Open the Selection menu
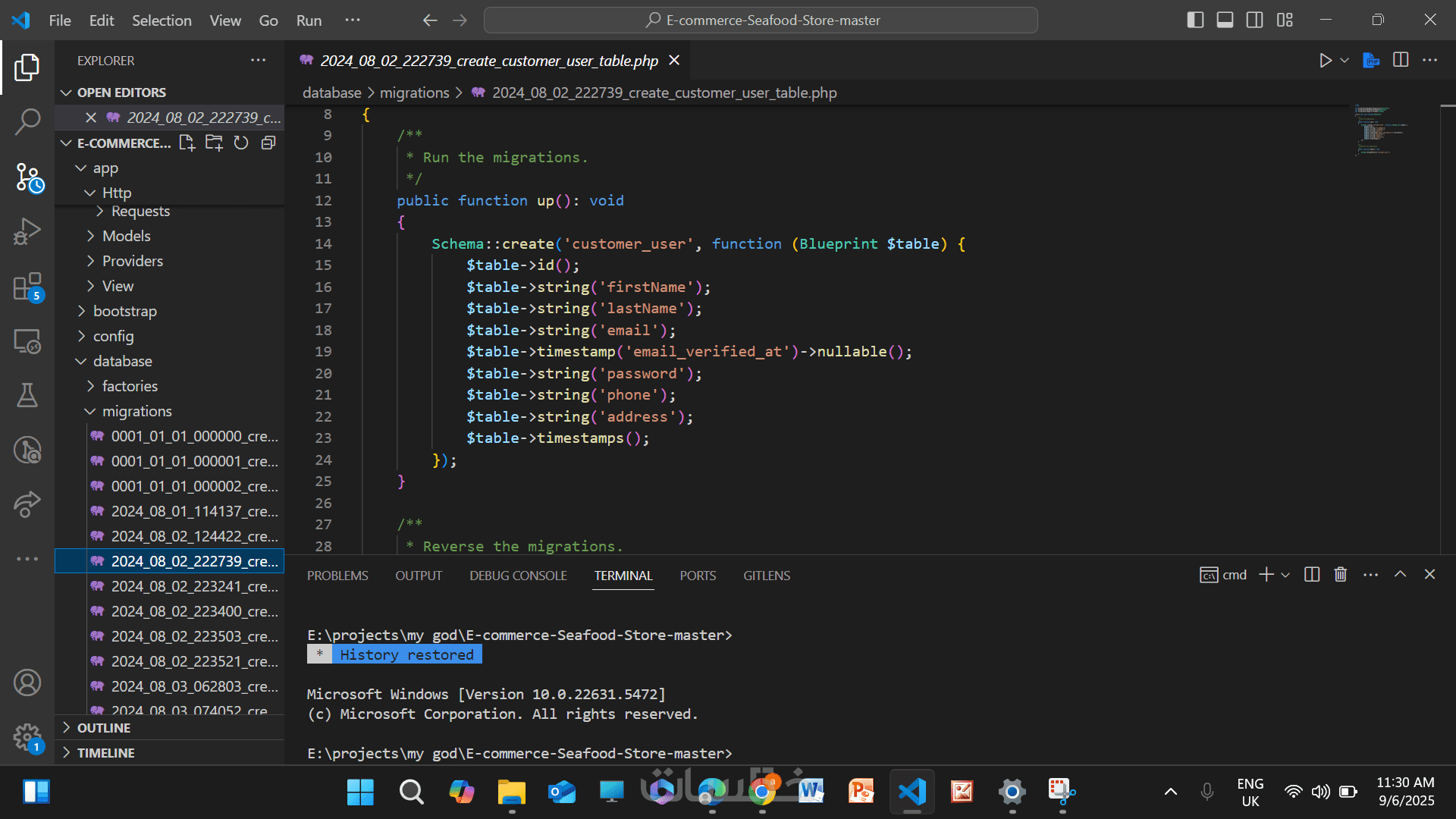 click(162, 20)
